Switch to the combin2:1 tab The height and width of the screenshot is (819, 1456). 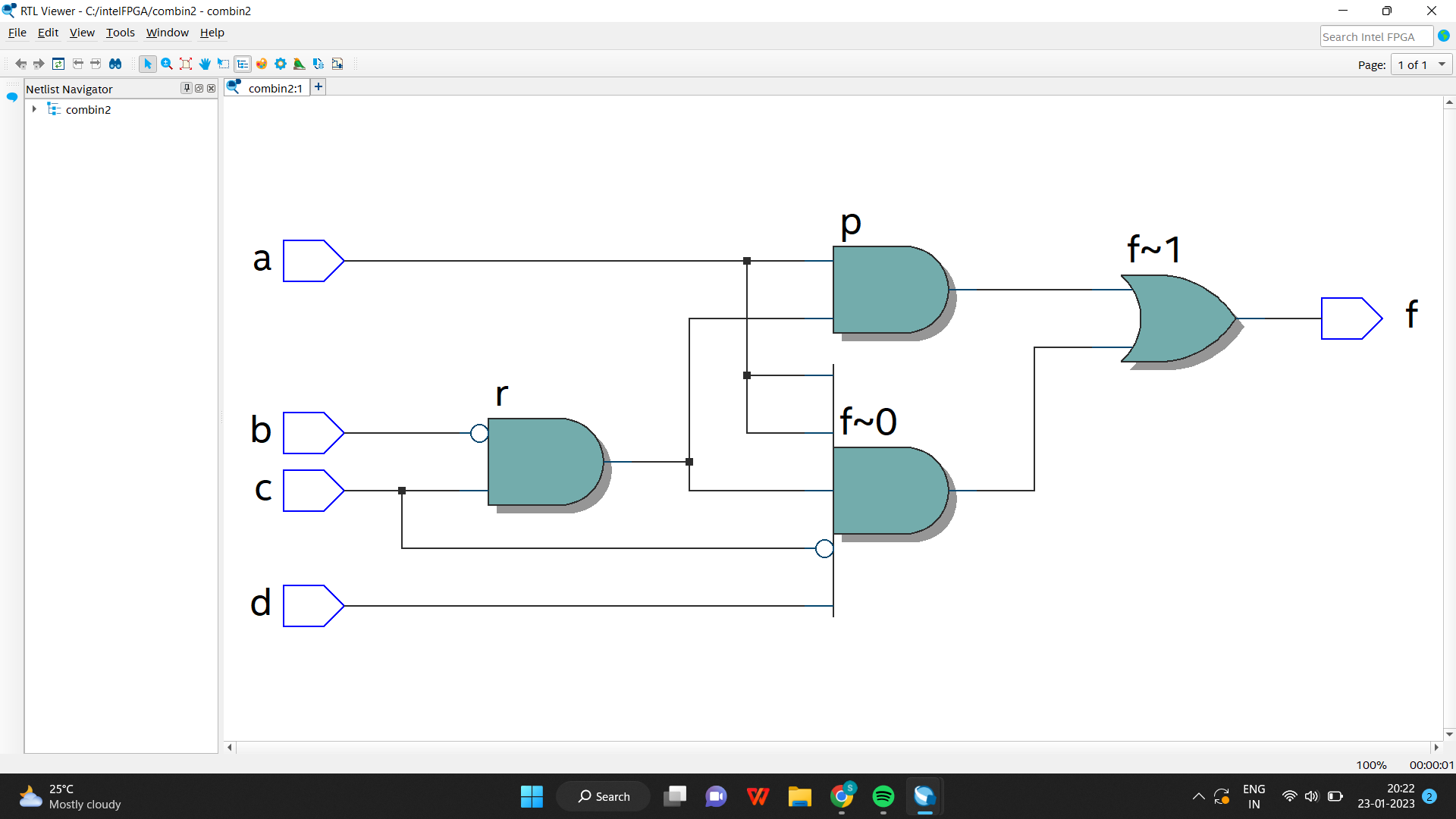click(x=273, y=88)
